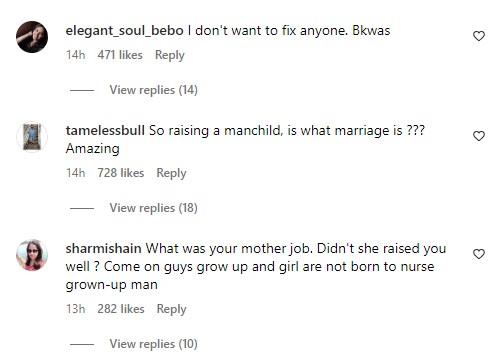This screenshot has height=363, width=499.
Task: Open sharmishain's profile picture
Action: click(x=32, y=255)
